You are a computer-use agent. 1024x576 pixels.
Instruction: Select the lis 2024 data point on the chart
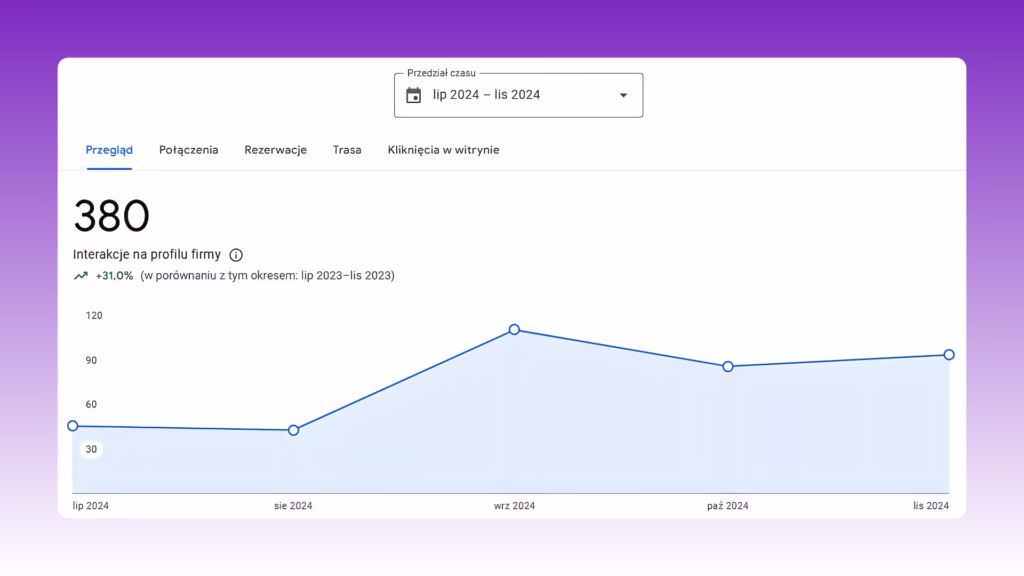[x=949, y=355]
